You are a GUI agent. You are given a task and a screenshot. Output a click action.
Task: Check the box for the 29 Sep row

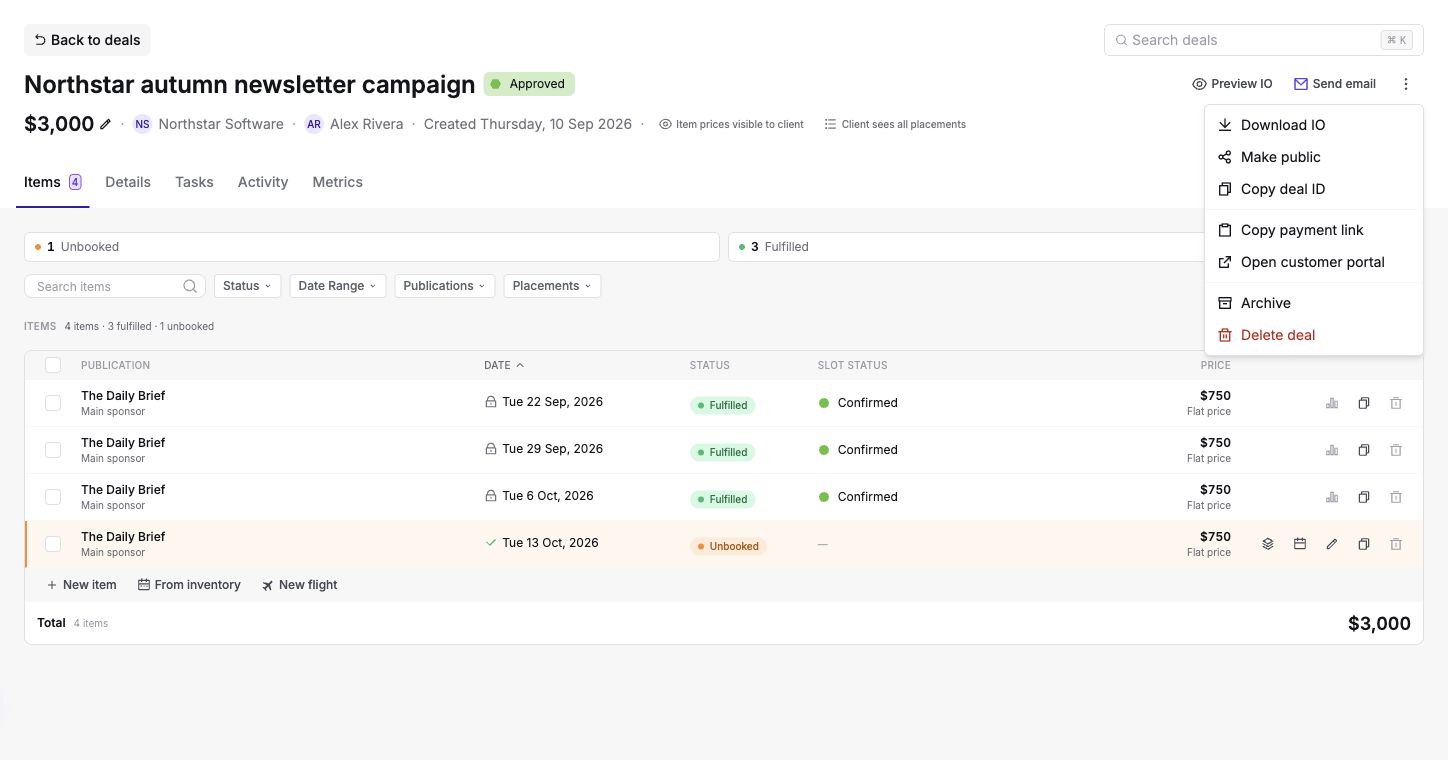point(53,450)
